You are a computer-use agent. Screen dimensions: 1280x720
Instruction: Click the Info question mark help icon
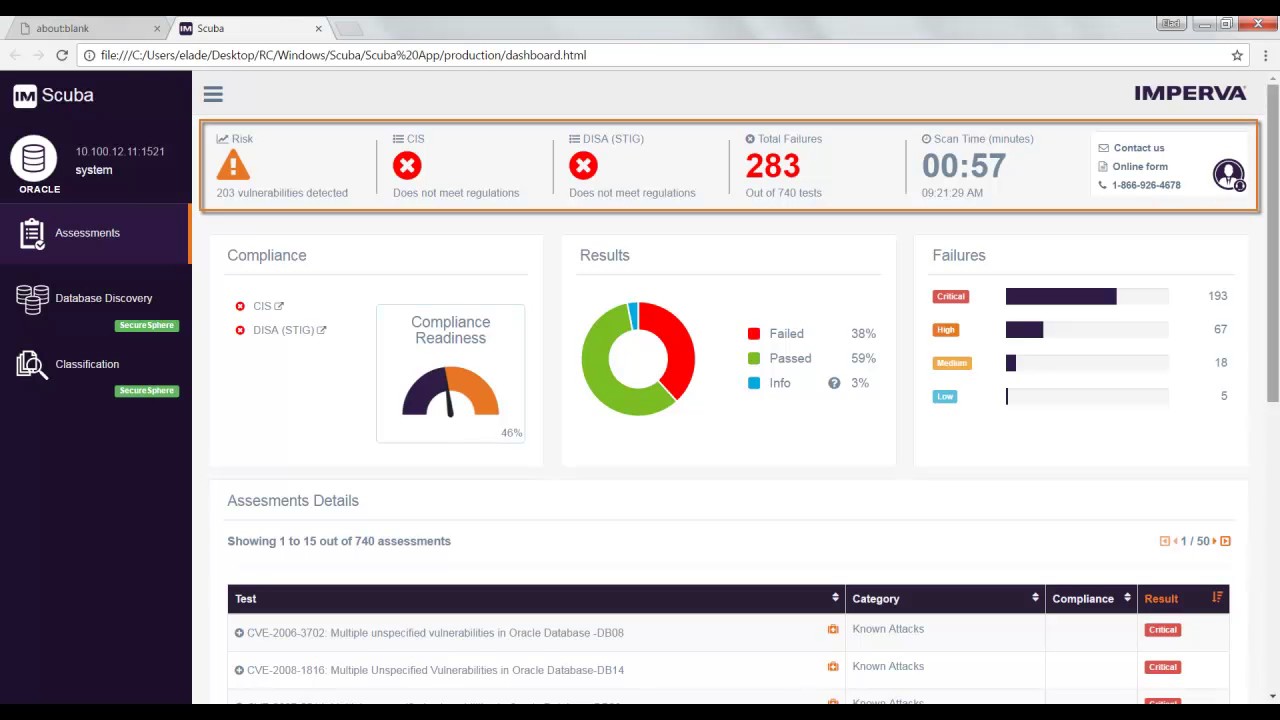(x=834, y=383)
